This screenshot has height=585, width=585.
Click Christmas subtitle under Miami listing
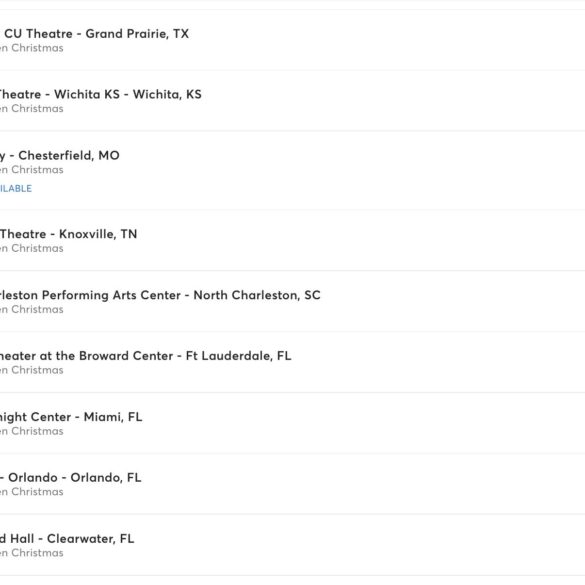click(32, 431)
